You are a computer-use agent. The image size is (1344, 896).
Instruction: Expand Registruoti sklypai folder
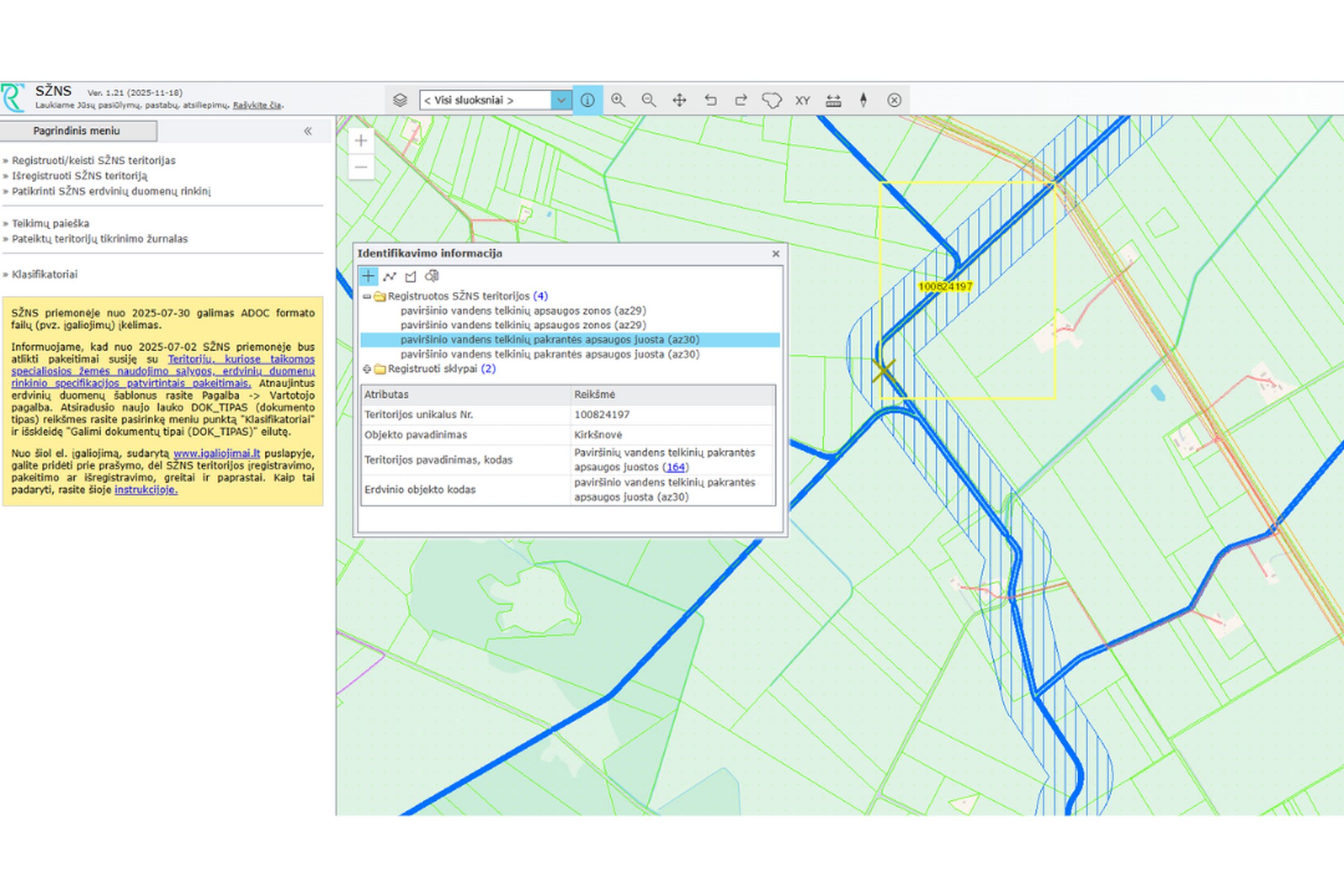pos(367,369)
